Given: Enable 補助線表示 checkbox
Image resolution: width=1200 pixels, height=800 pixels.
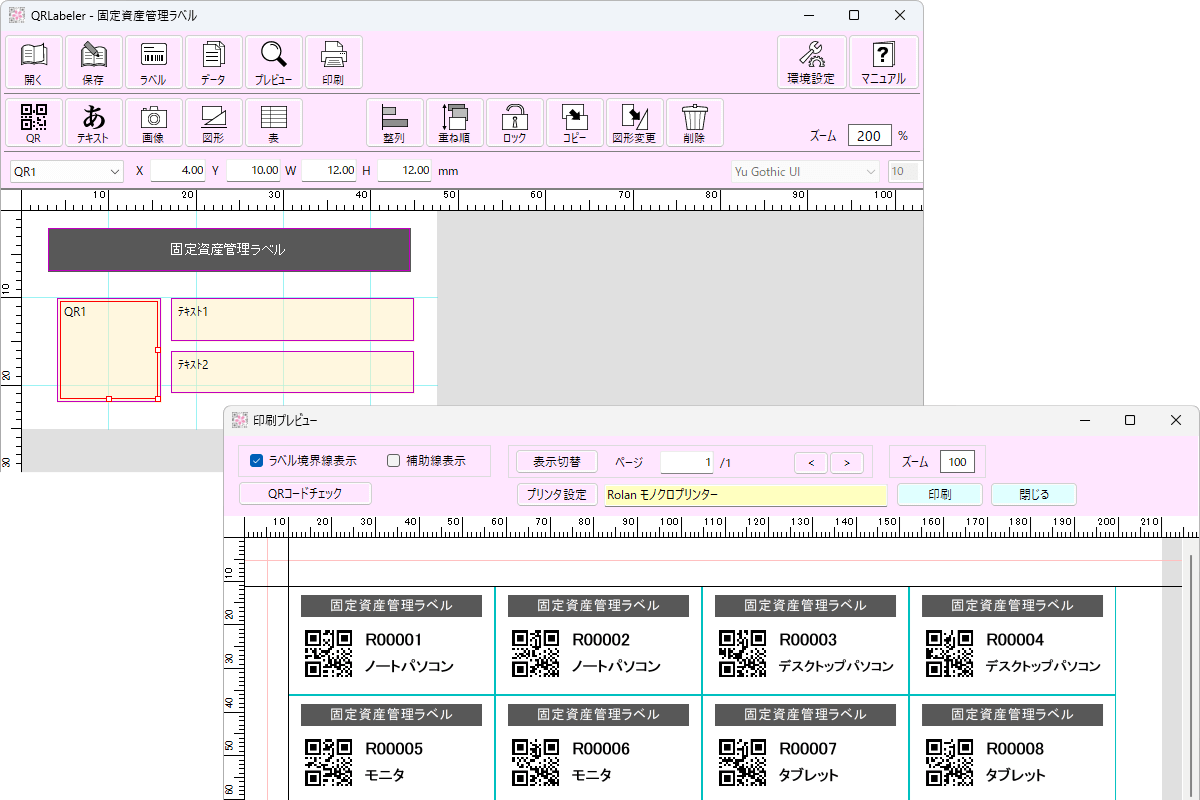Looking at the screenshot, I should point(393,461).
